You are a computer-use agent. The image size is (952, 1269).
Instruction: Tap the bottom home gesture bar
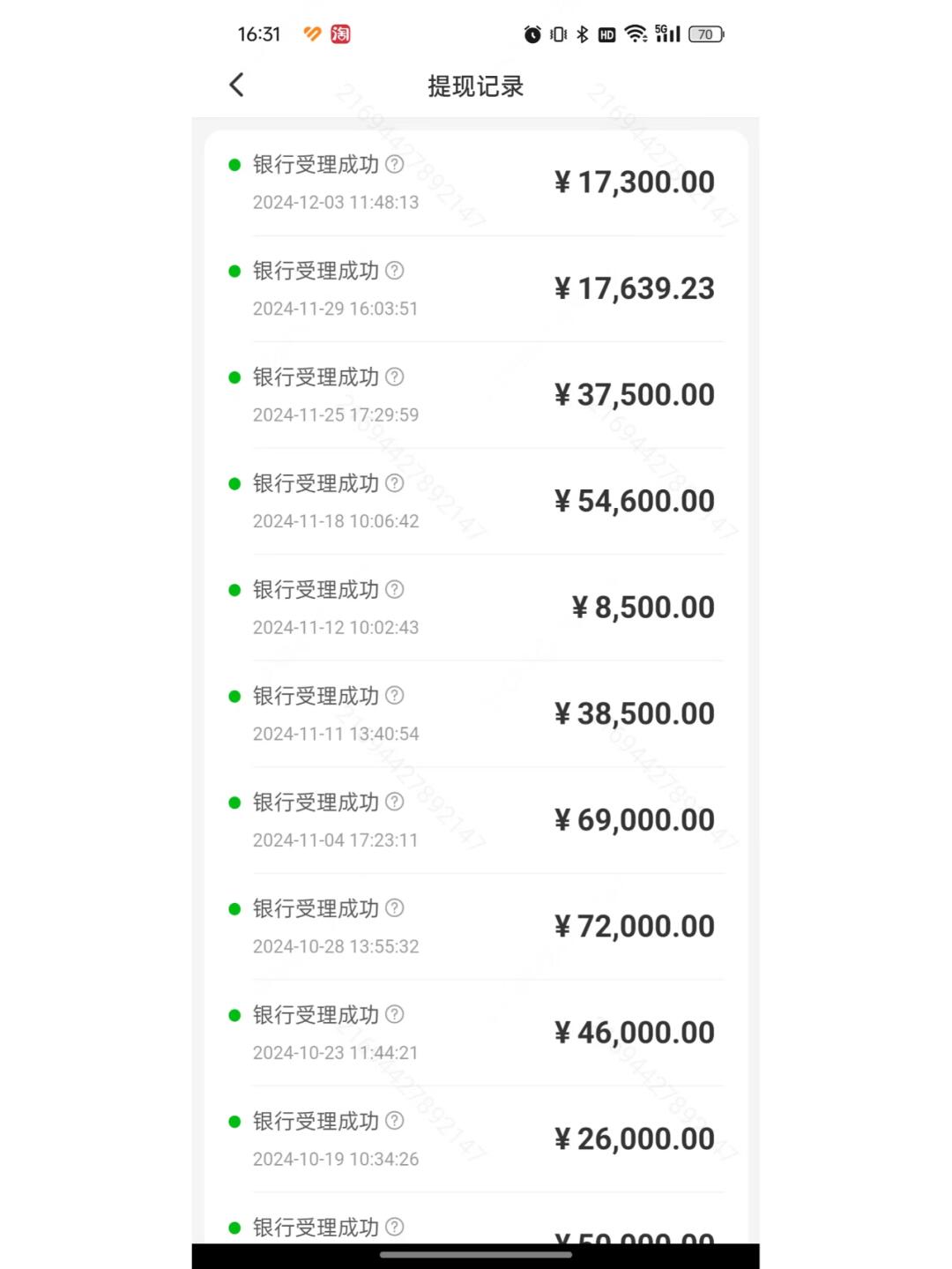click(476, 1254)
